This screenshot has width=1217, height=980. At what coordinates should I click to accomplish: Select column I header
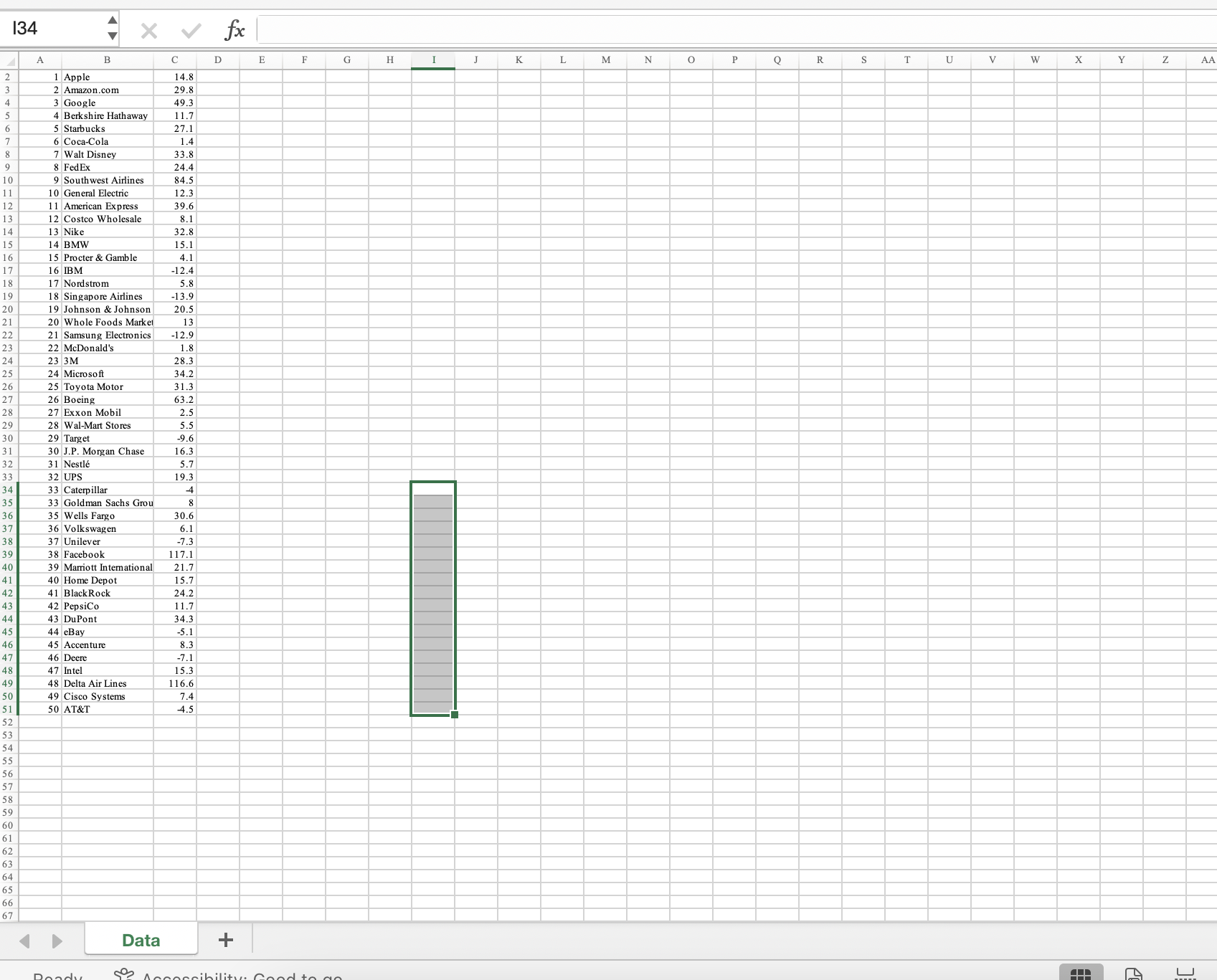433,60
